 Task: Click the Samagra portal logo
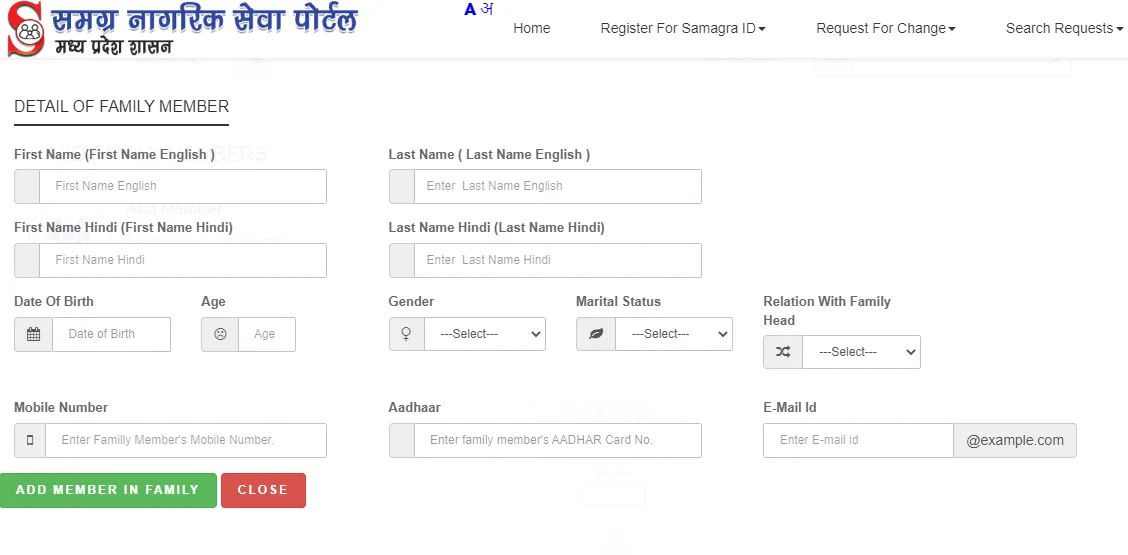click(182, 29)
